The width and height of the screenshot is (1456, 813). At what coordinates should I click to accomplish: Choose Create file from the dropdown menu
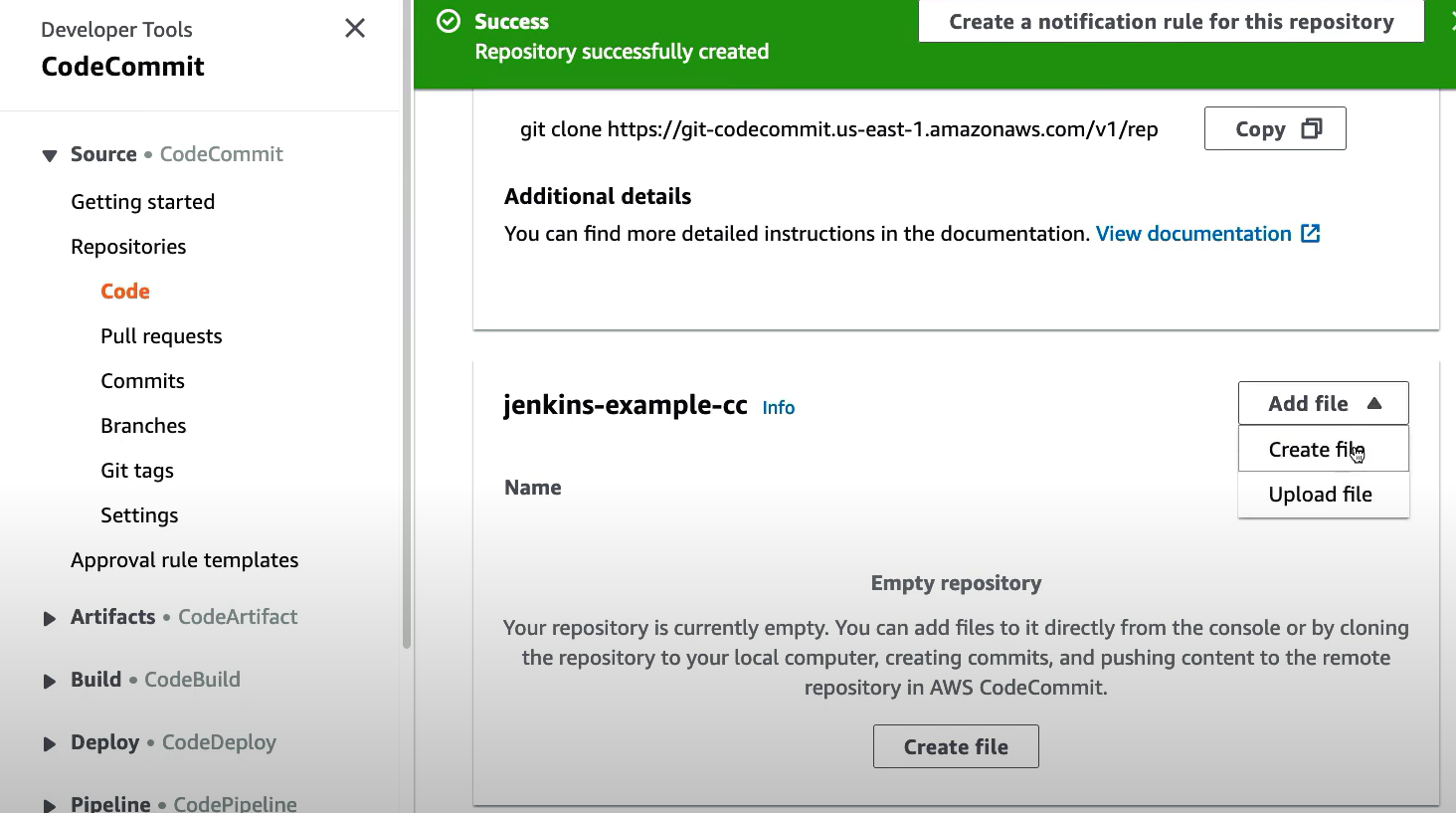(1324, 449)
